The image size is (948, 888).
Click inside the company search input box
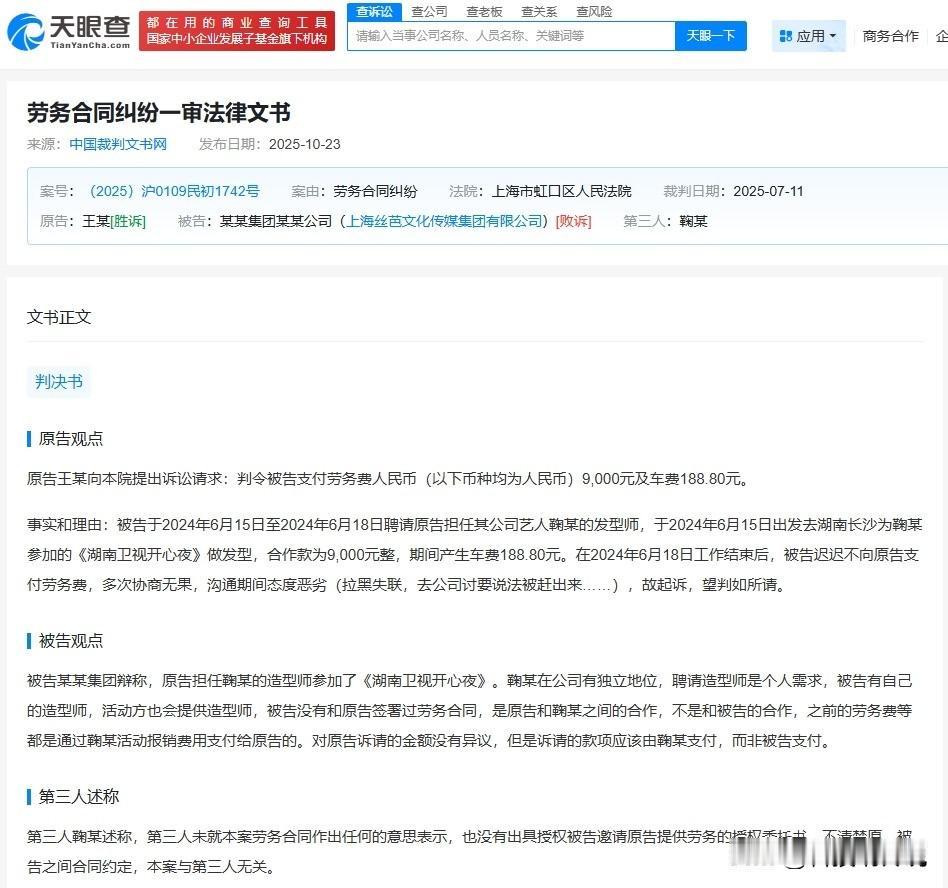[x=510, y=35]
